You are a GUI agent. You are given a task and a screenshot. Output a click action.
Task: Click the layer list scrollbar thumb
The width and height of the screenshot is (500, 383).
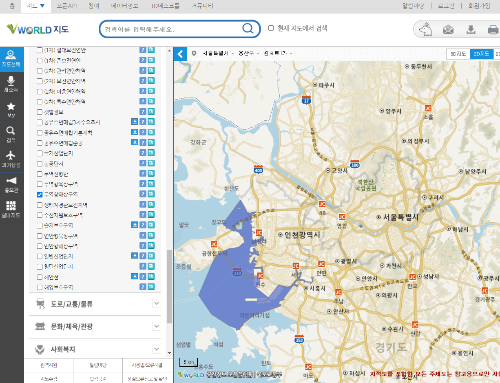(x=169, y=287)
